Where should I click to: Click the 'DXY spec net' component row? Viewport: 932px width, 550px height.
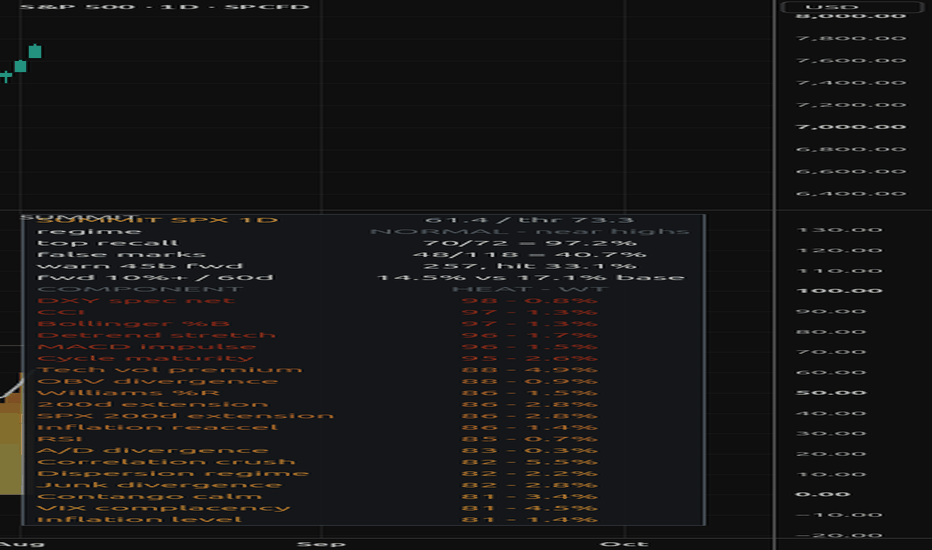point(136,300)
